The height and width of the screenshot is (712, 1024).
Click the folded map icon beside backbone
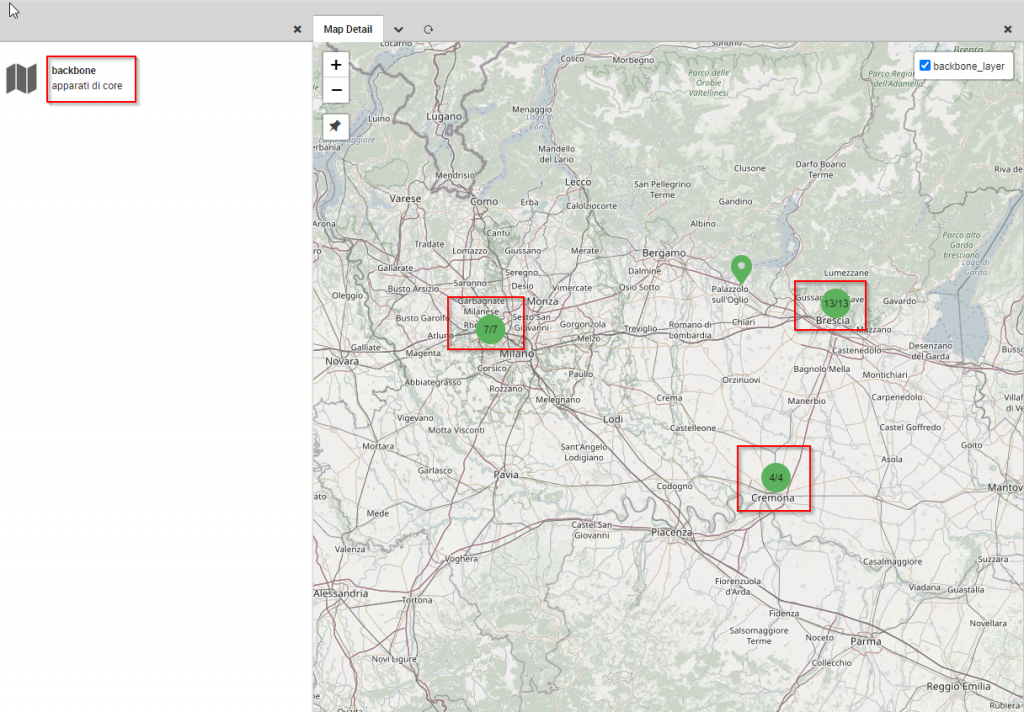click(22, 79)
